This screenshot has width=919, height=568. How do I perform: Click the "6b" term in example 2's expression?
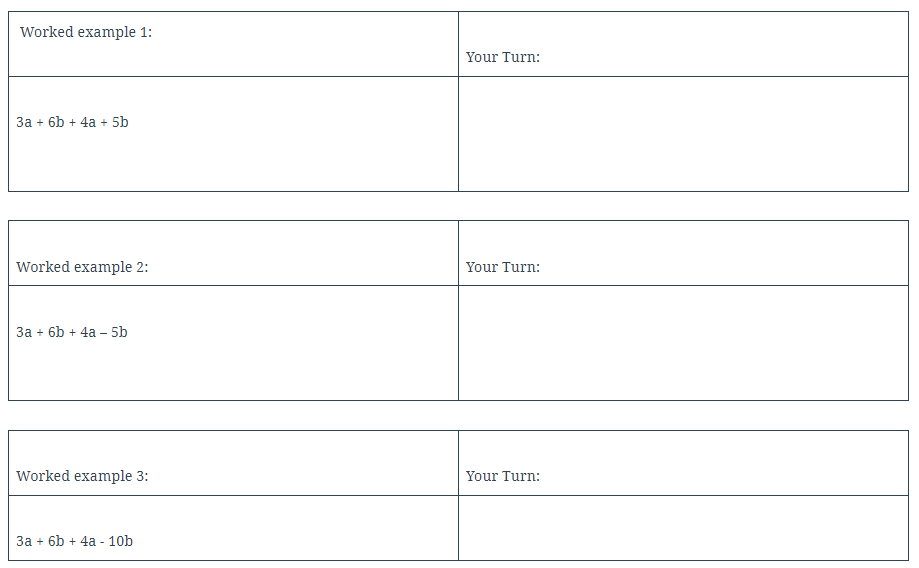56,332
